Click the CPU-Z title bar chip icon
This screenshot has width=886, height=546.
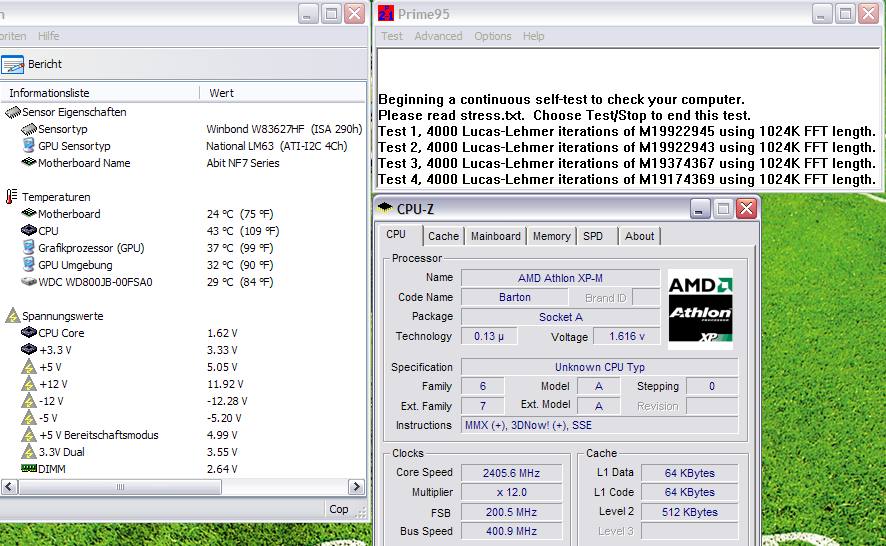385,207
